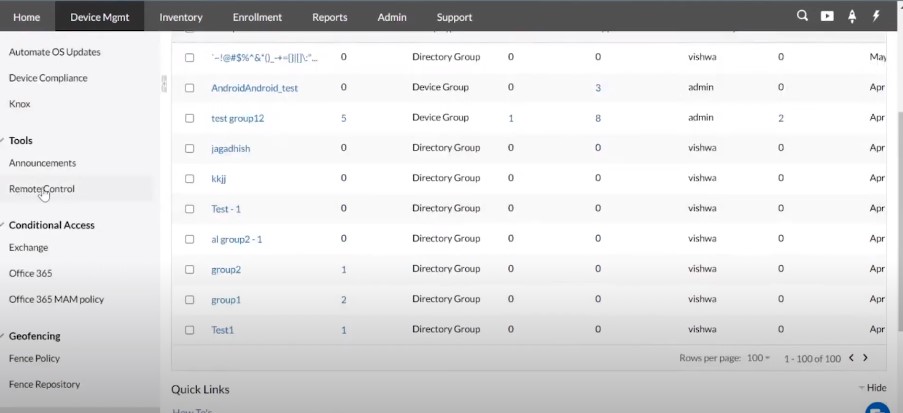
Task: Click Device Group type in test group12 row
Action: 441,118
